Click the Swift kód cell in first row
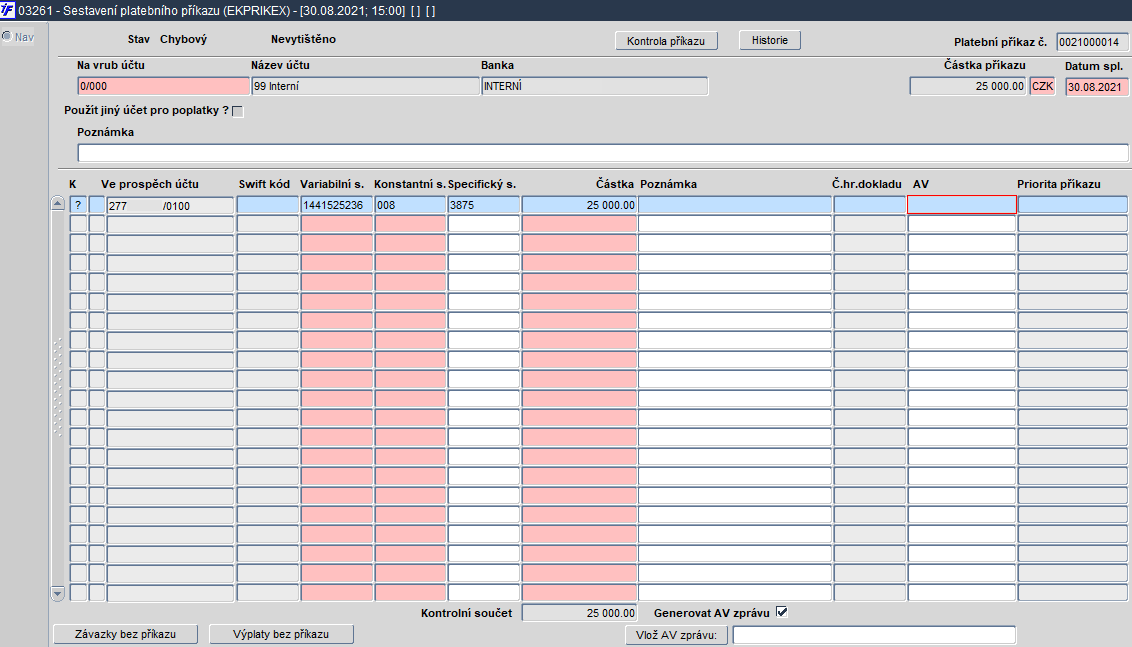The image size is (1132, 647). click(268, 205)
